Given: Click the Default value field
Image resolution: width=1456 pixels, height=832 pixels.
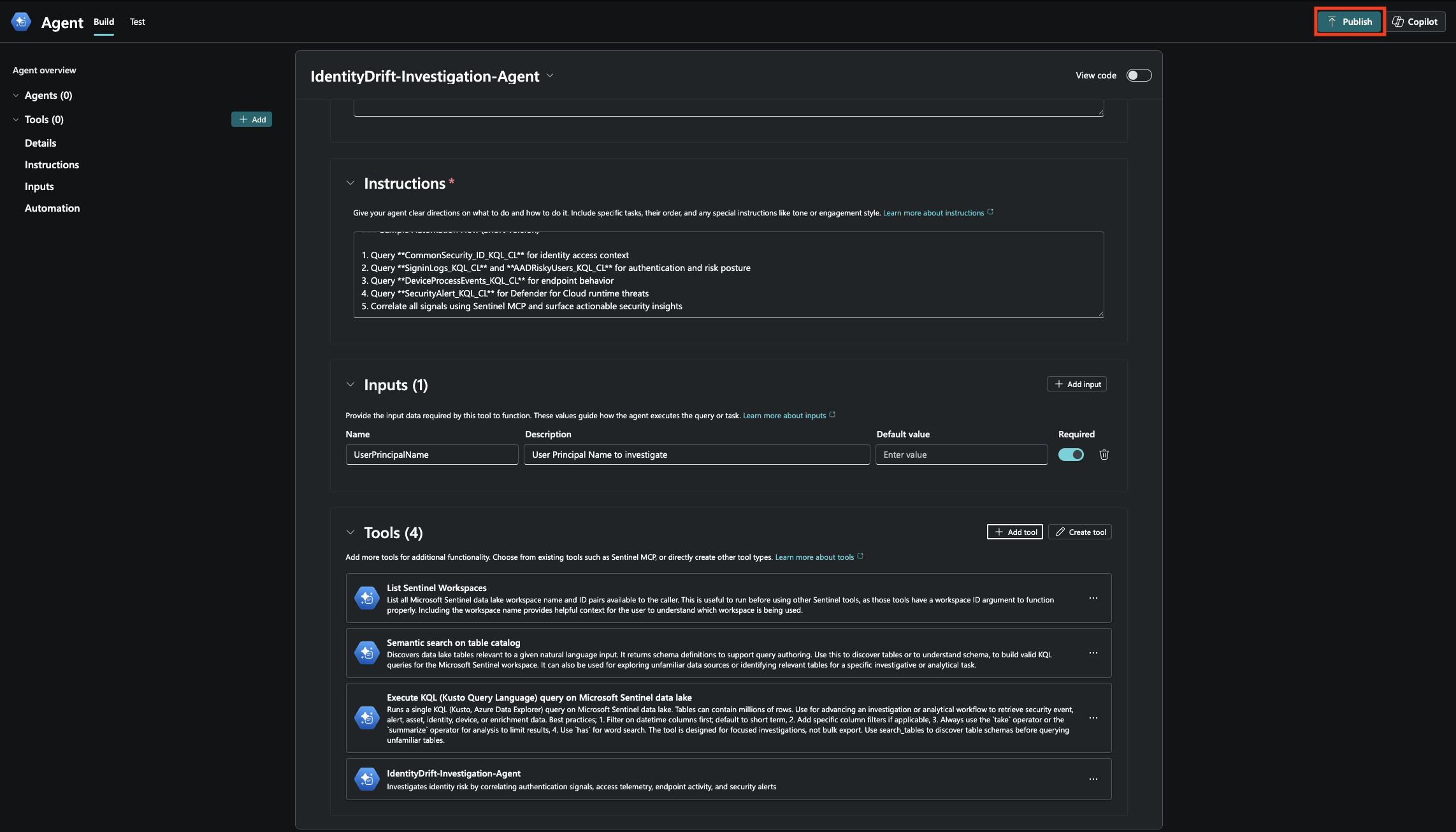Looking at the screenshot, I should coord(962,455).
